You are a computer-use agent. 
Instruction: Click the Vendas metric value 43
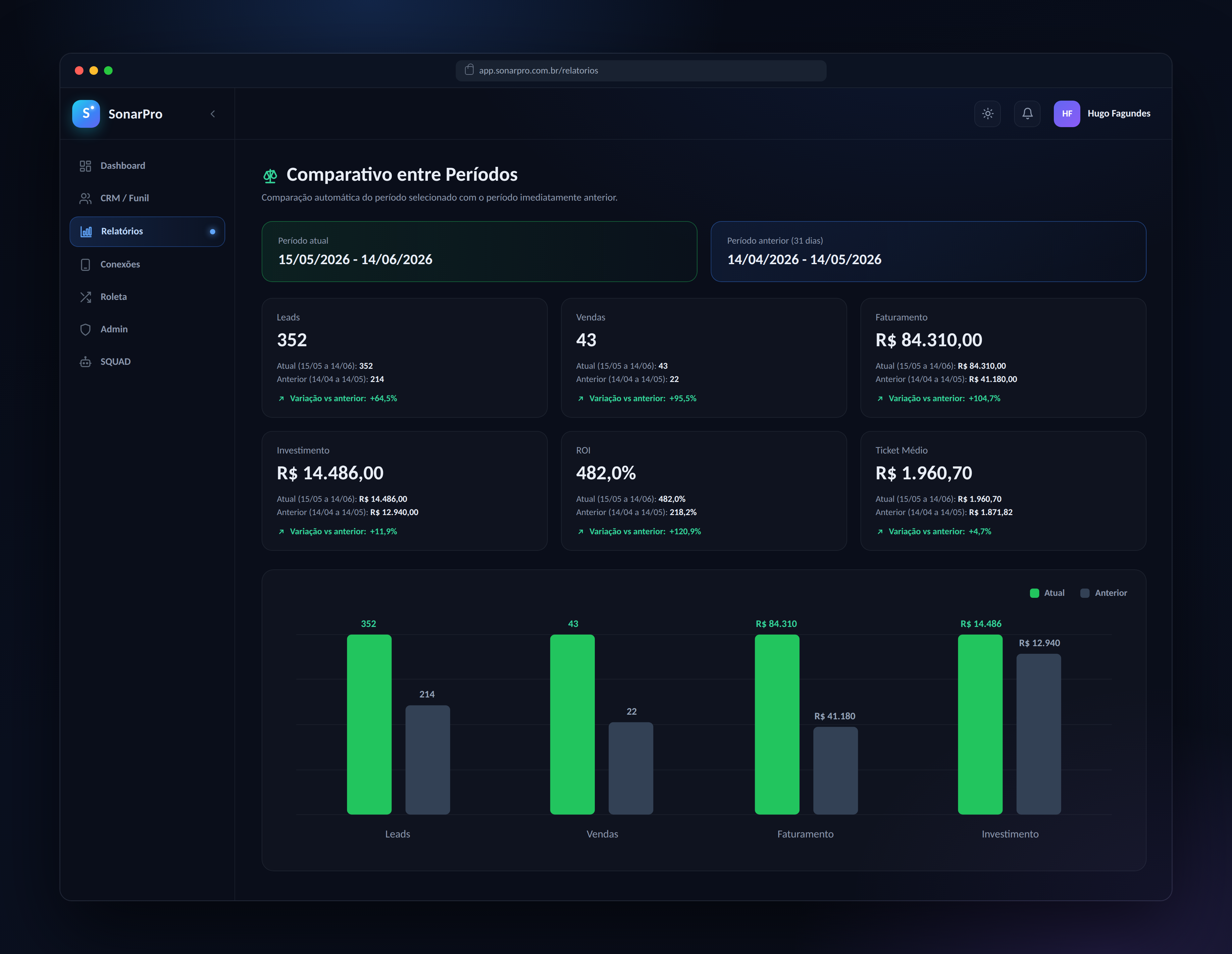pos(586,340)
